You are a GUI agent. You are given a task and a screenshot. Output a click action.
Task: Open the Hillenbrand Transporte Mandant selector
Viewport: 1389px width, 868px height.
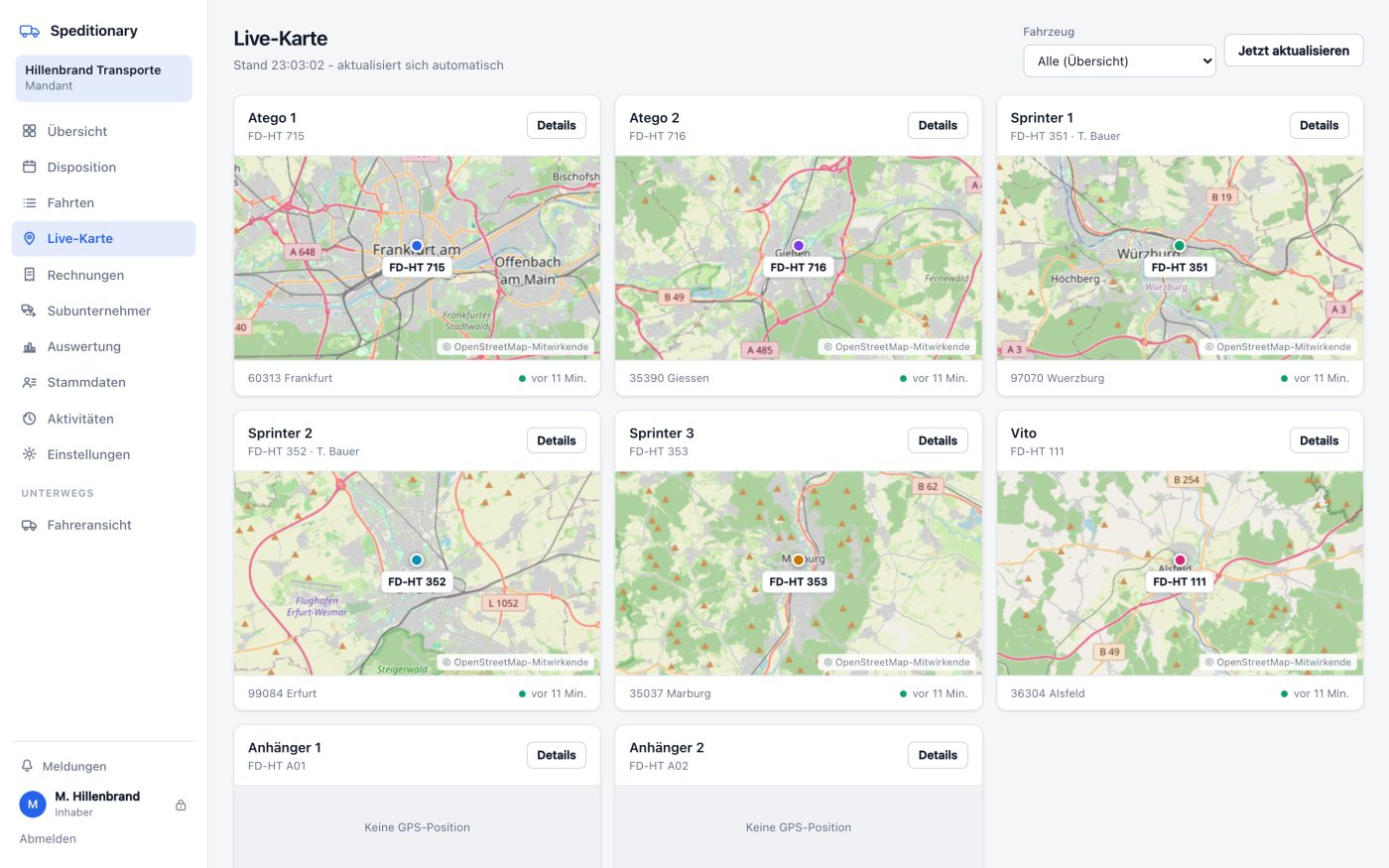[103, 78]
